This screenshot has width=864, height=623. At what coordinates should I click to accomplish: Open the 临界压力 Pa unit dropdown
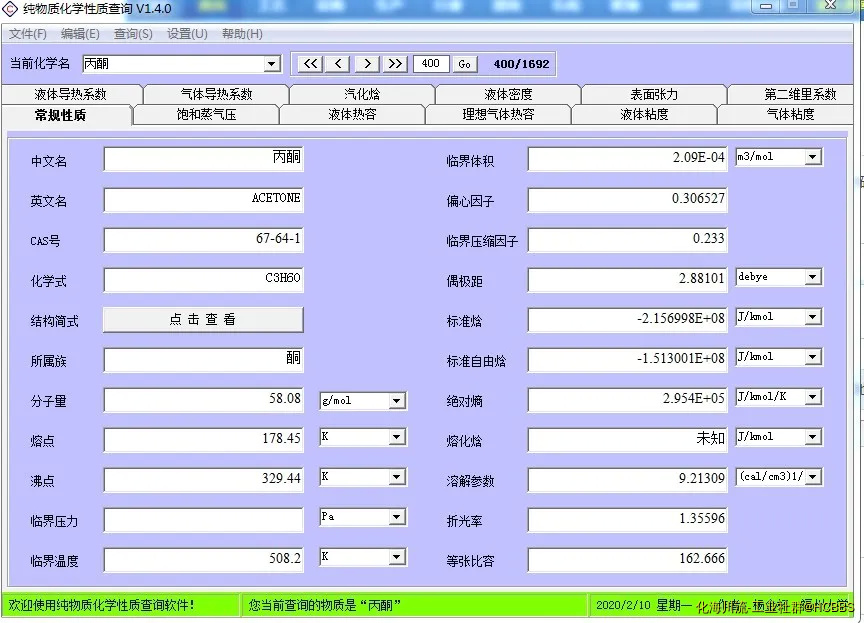[x=396, y=517]
